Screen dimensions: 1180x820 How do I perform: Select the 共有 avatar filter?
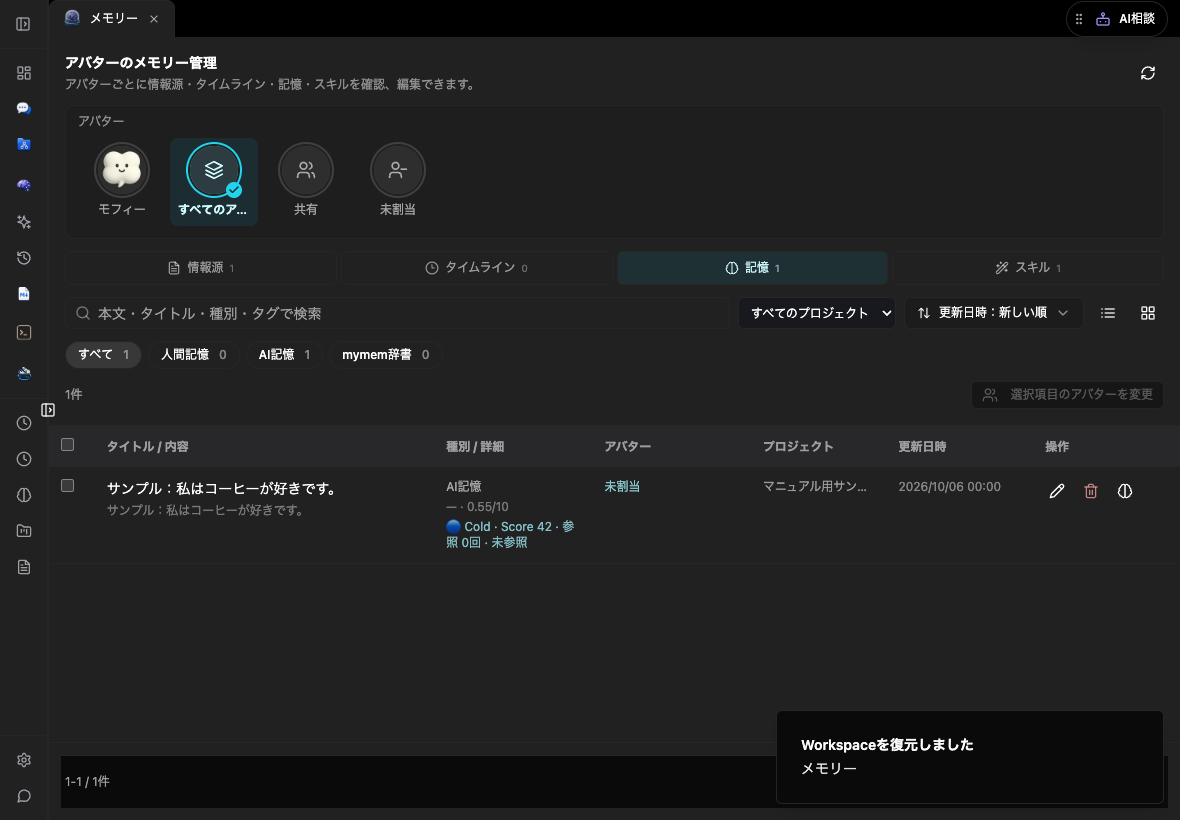(x=306, y=181)
